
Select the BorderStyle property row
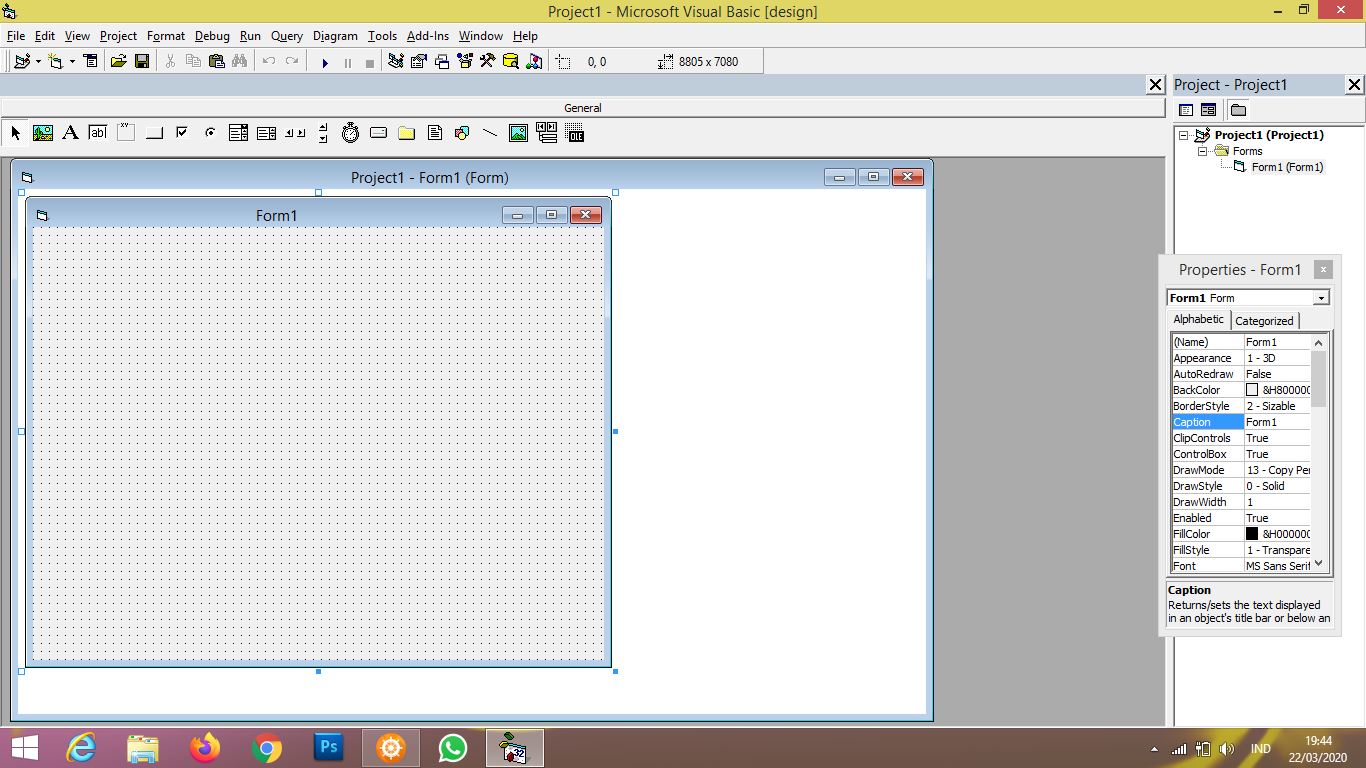pos(1240,406)
